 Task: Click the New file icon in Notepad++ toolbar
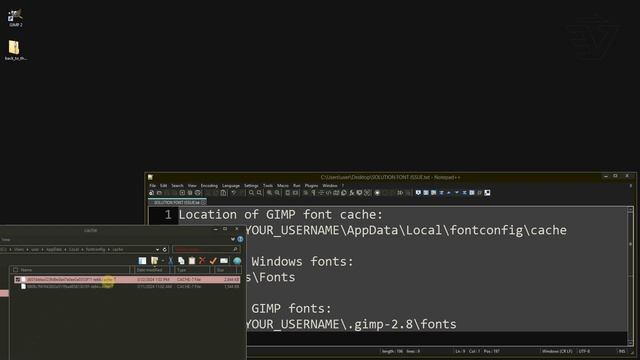[151, 193]
